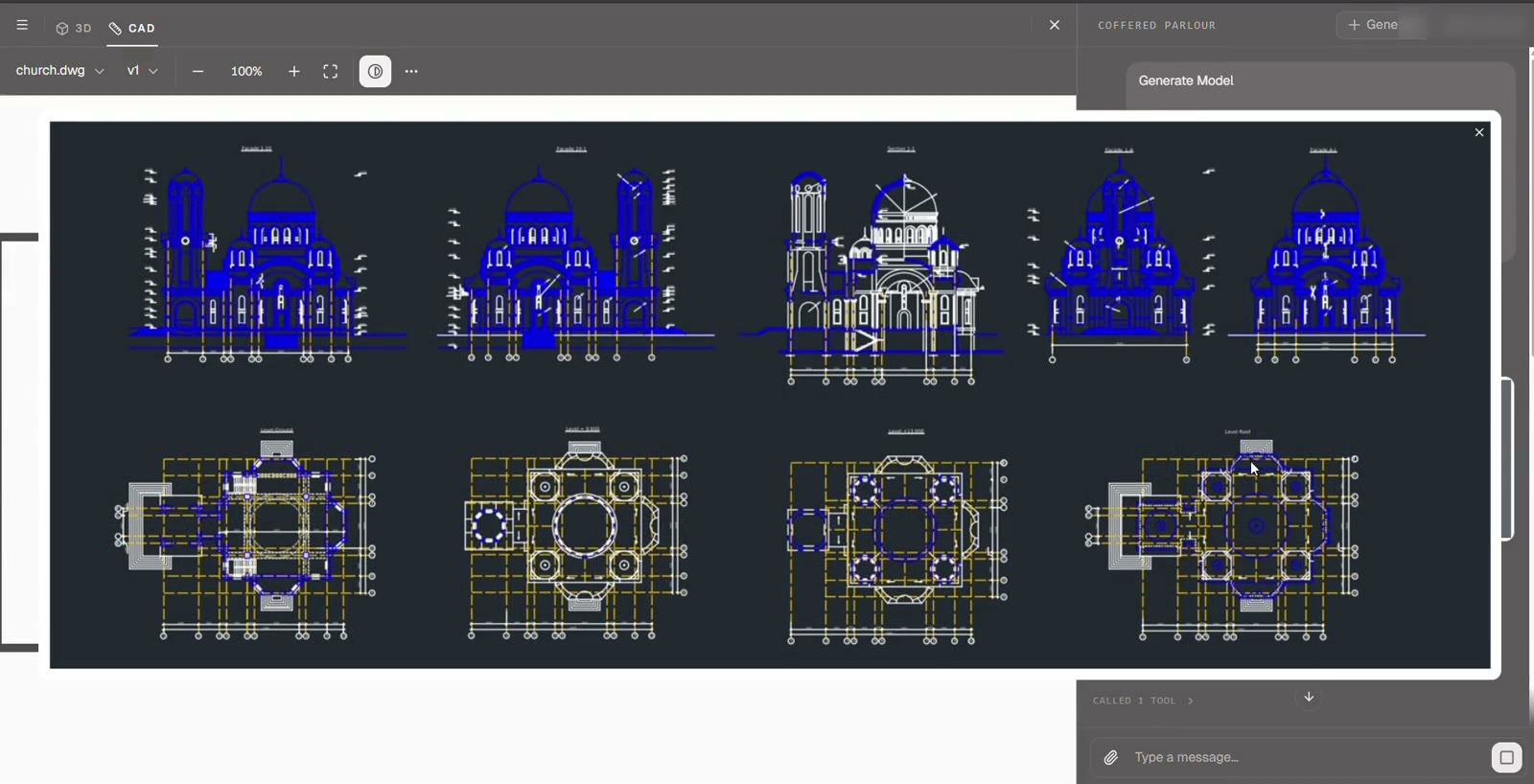The image size is (1534, 784).
Task: Close the CAD panel with the X icon
Action: (1055, 25)
